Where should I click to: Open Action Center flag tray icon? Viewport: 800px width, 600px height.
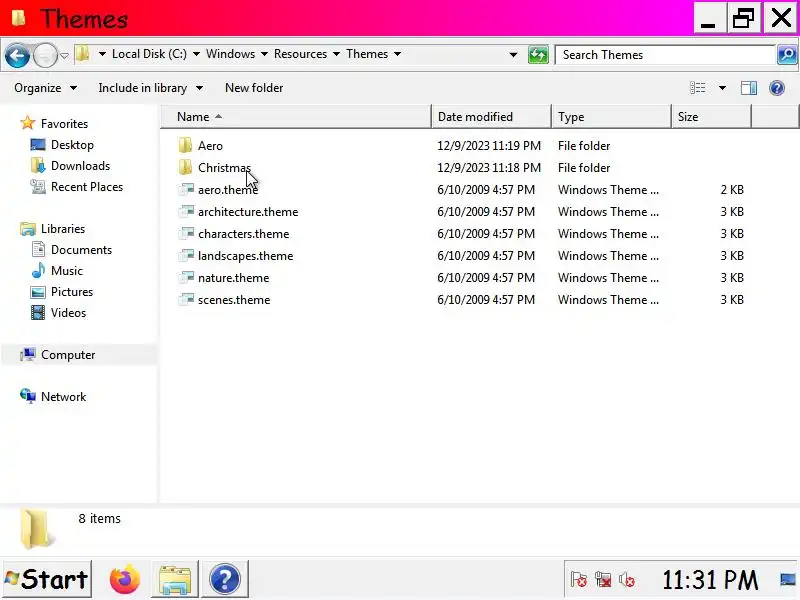click(x=579, y=580)
